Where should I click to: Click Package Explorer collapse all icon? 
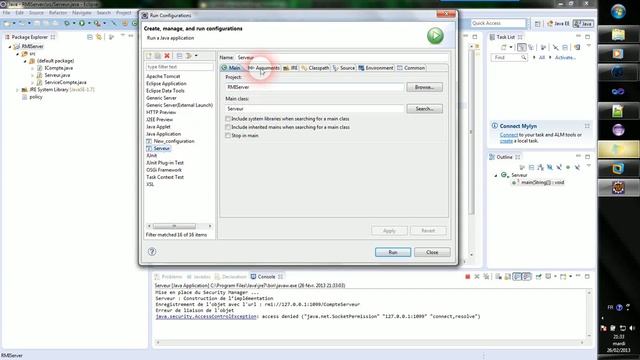(90, 37)
